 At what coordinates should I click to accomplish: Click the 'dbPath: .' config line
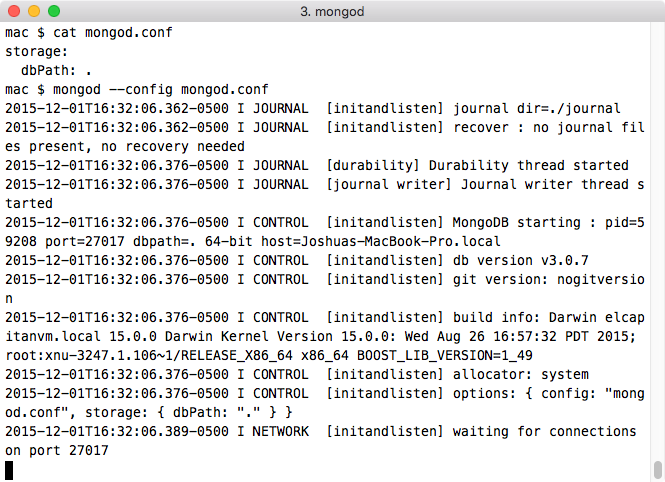pos(56,70)
